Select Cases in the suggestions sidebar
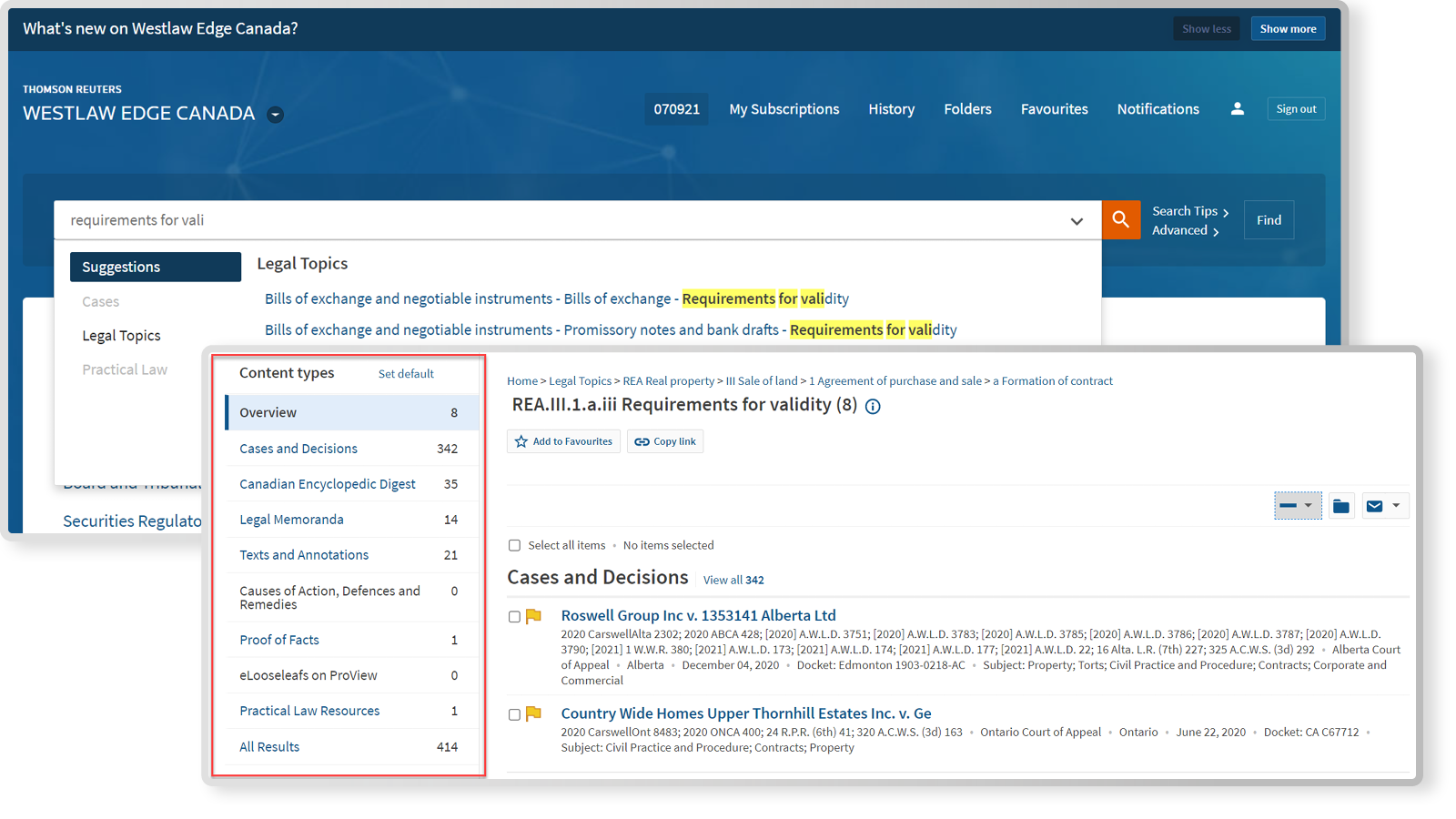 [100, 301]
